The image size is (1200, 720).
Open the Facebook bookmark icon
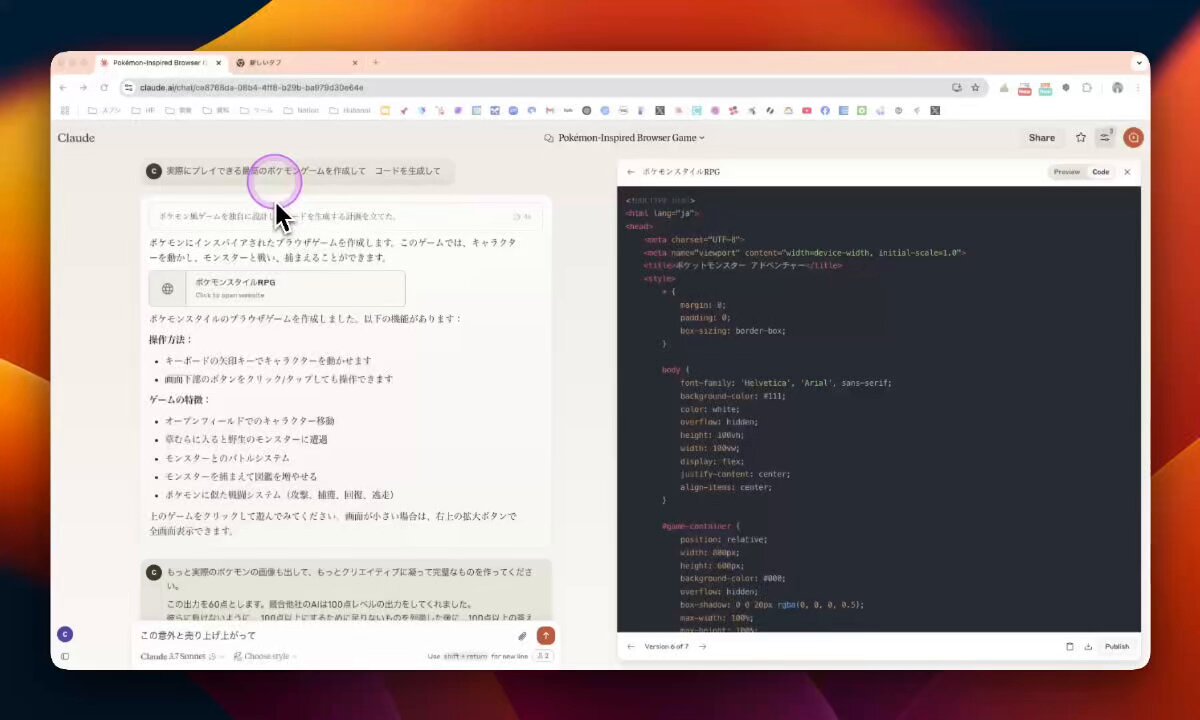825,110
